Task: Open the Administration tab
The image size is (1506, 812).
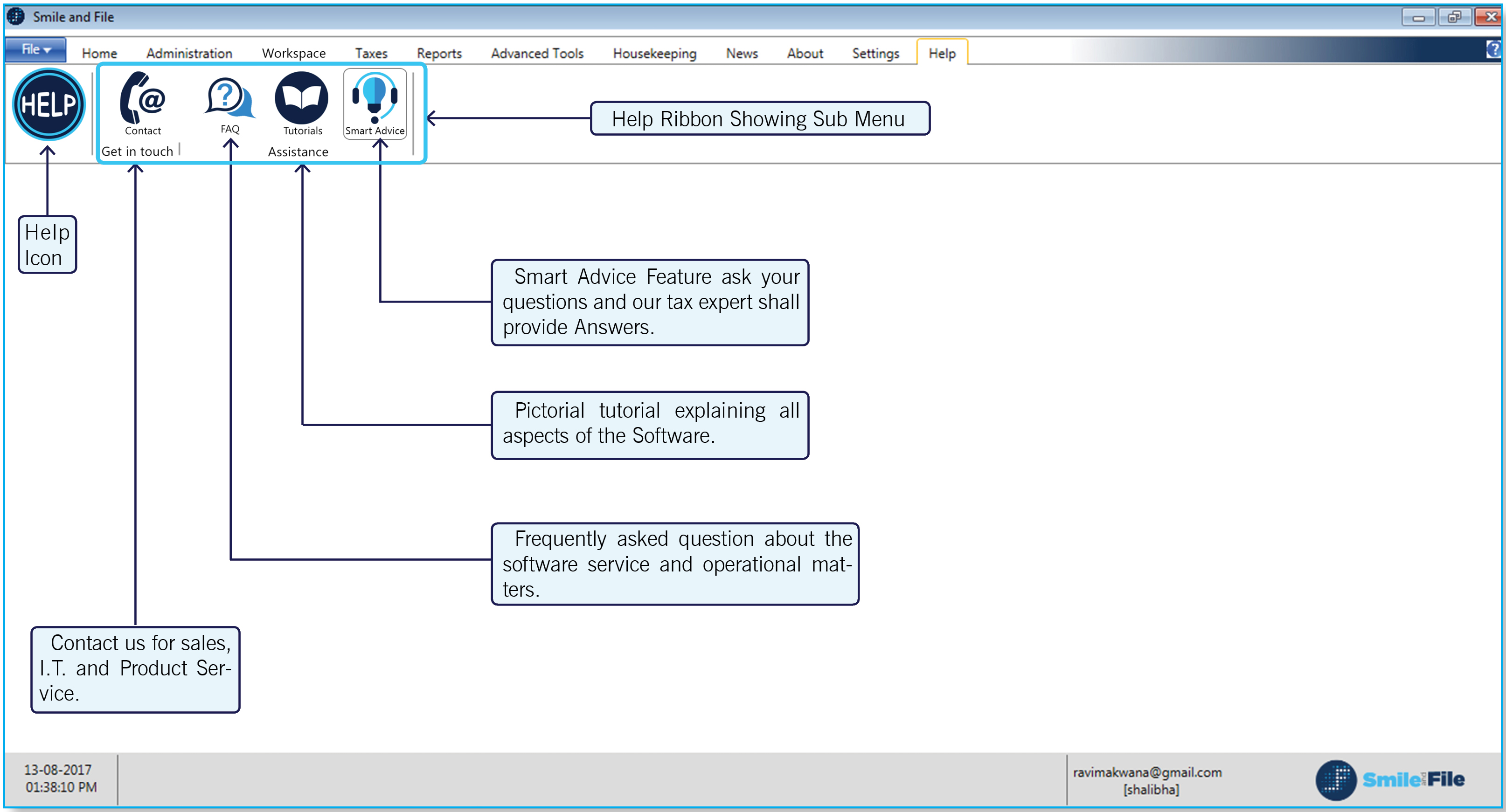Action: pyautogui.click(x=188, y=53)
